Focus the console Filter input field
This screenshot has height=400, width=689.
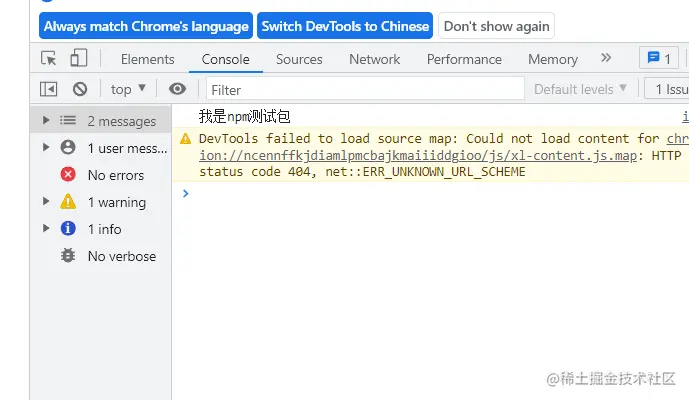[x=366, y=90]
